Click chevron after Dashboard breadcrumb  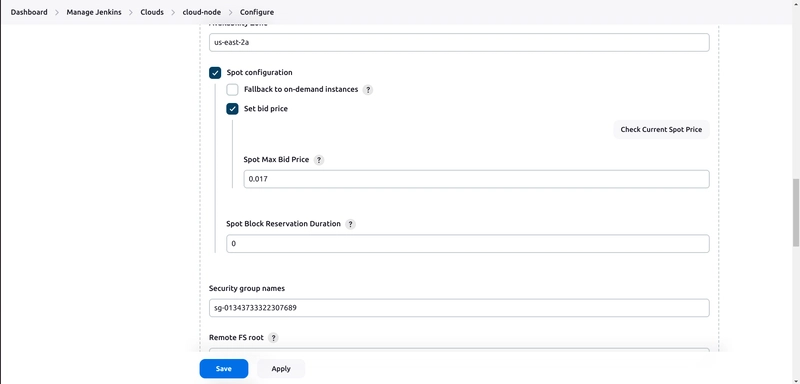[57, 12]
